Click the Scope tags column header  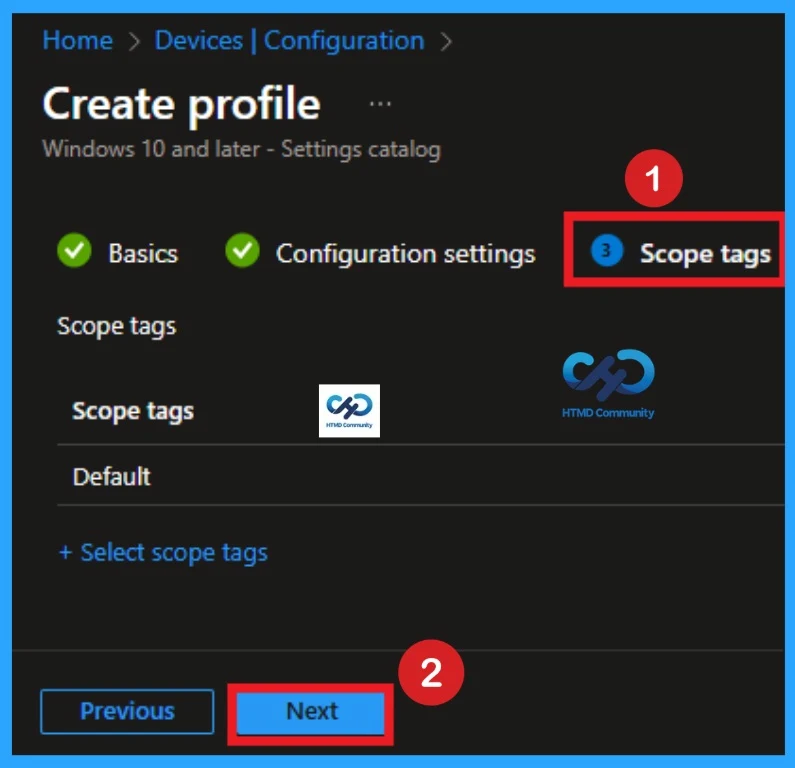point(133,411)
